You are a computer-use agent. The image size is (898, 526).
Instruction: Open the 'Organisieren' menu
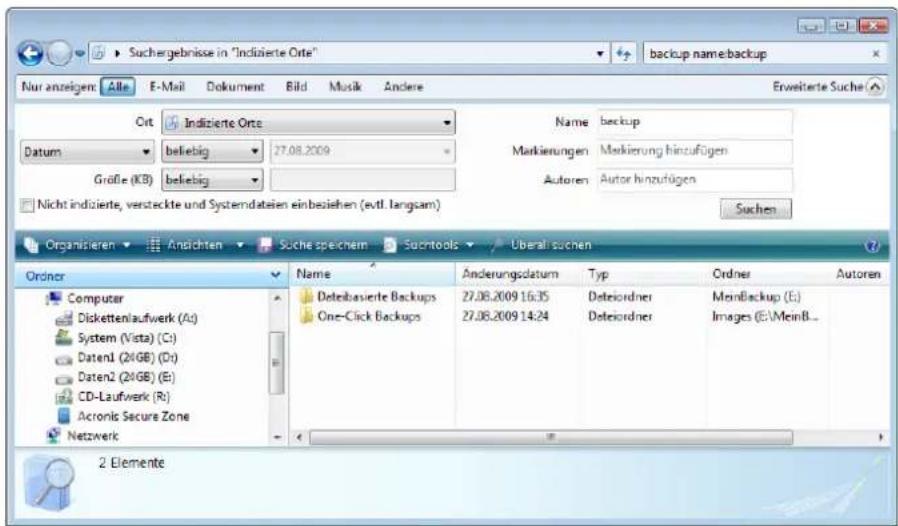pos(77,245)
